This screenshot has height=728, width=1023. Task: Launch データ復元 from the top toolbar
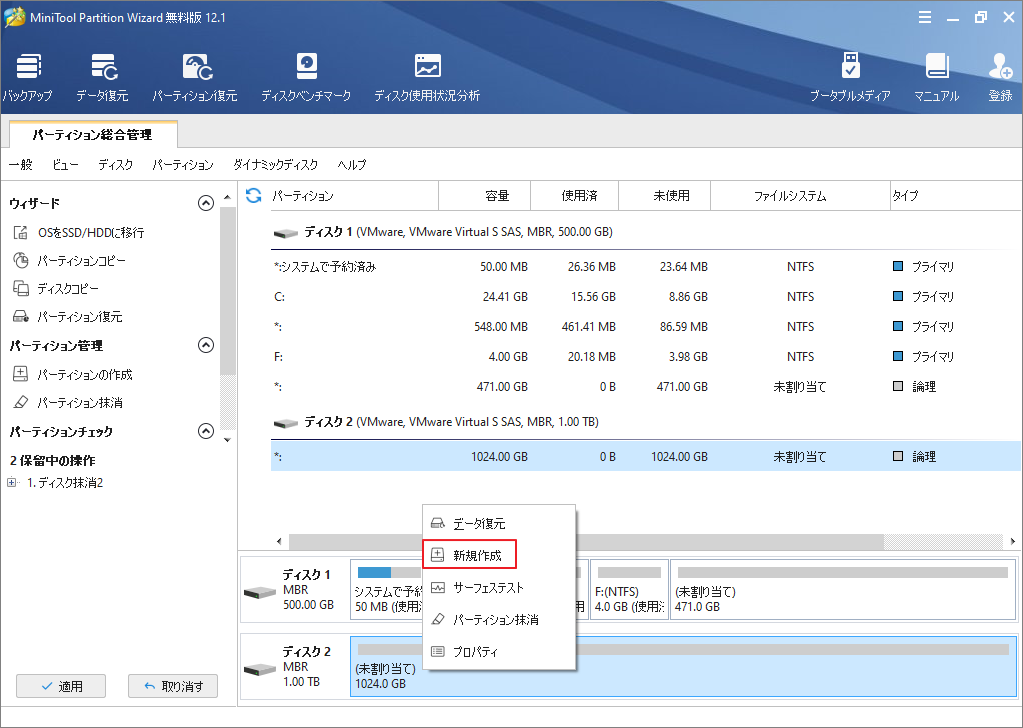[102, 78]
